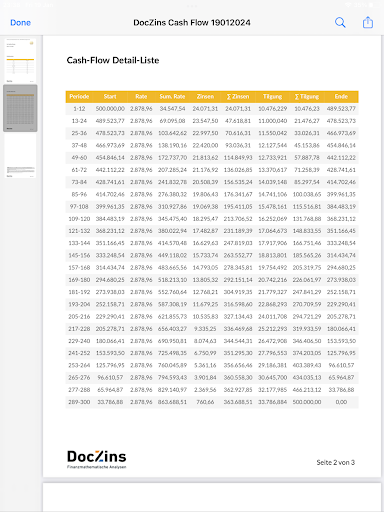This screenshot has height=512, width=384.
Task: Click the Sum. Rate column header
Action: coord(172,97)
